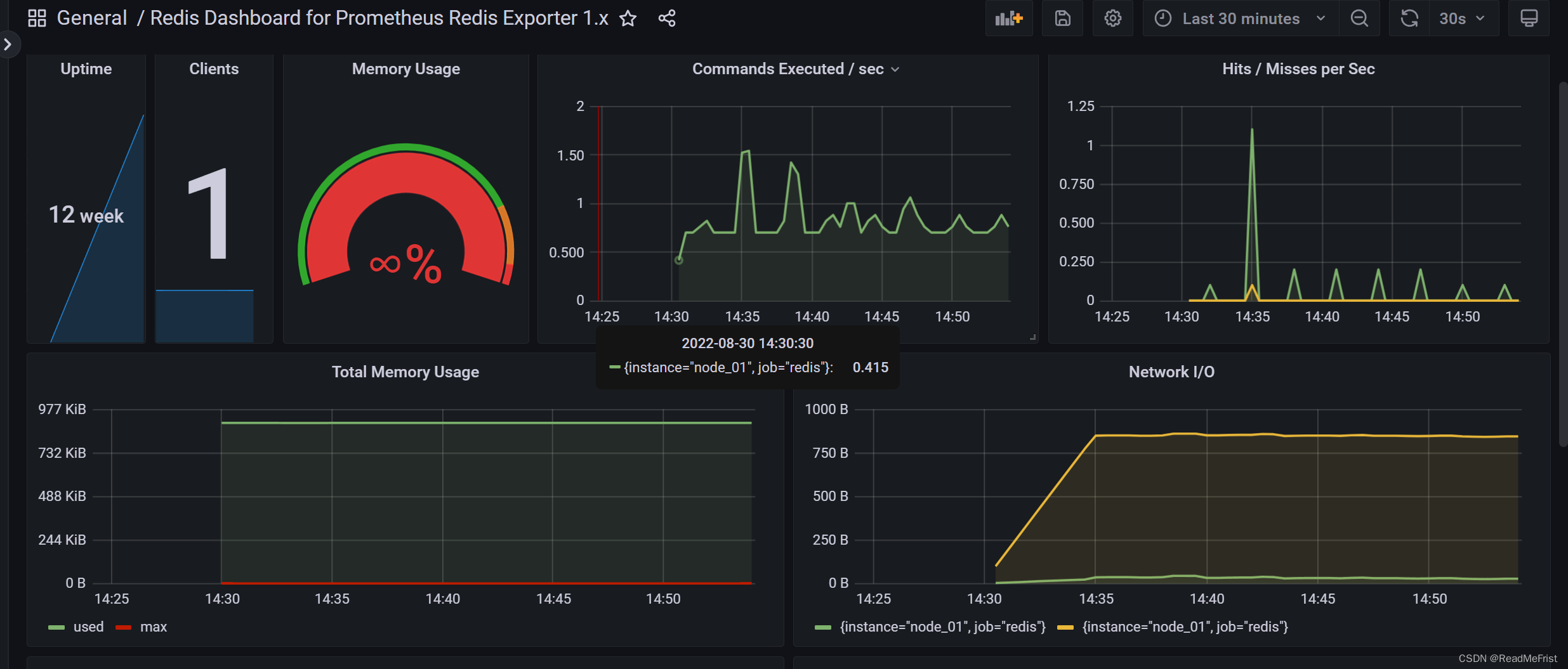This screenshot has width=1568, height=669.
Task: Open Commands Executed / sec panel menu
Action: point(895,69)
